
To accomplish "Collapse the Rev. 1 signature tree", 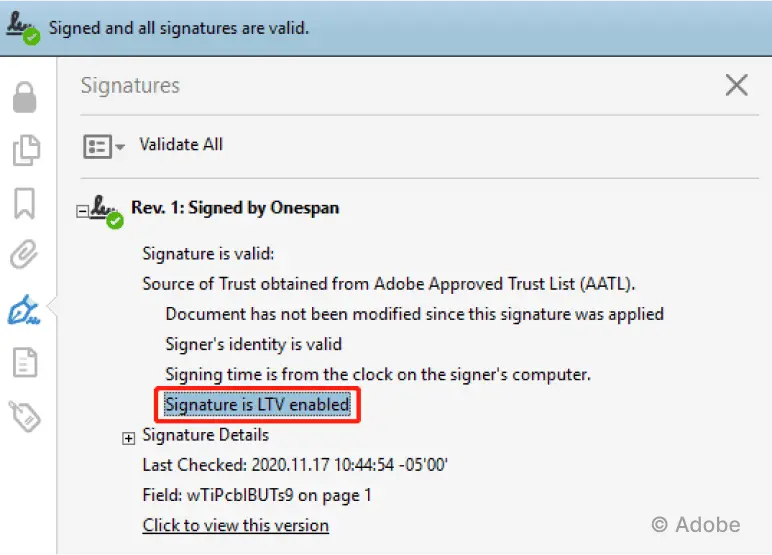I will pos(83,211).
